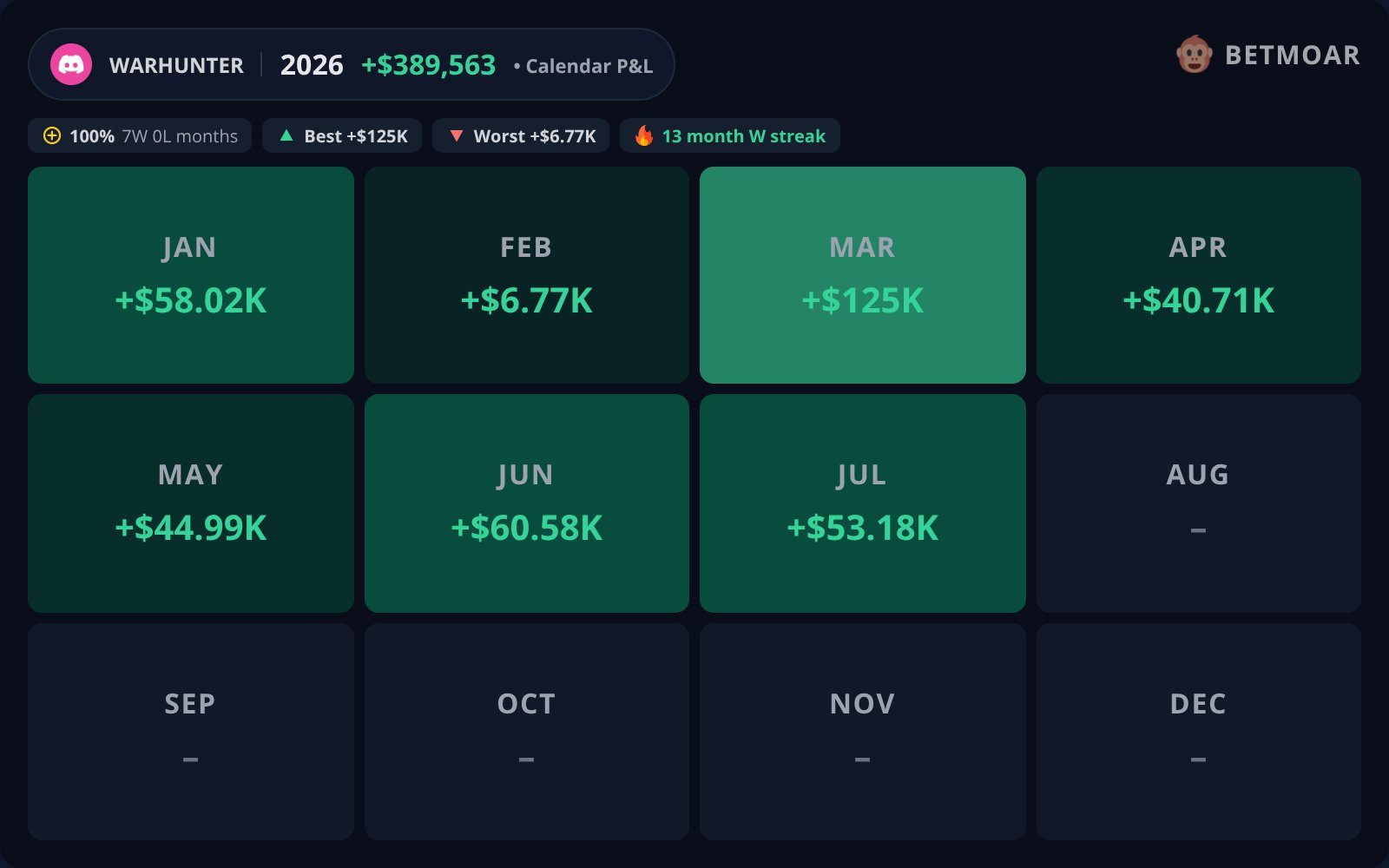Click the empty DEC month tile
Image resolution: width=1389 pixels, height=868 pixels.
(1199, 732)
